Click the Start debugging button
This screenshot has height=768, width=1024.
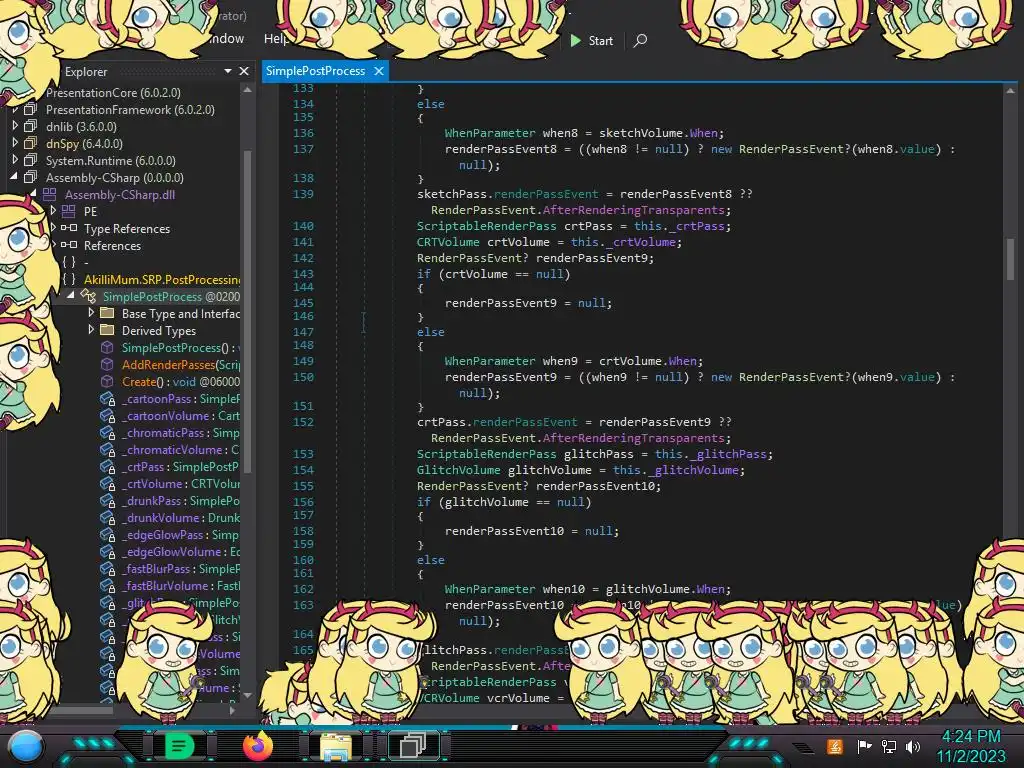pos(592,40)
